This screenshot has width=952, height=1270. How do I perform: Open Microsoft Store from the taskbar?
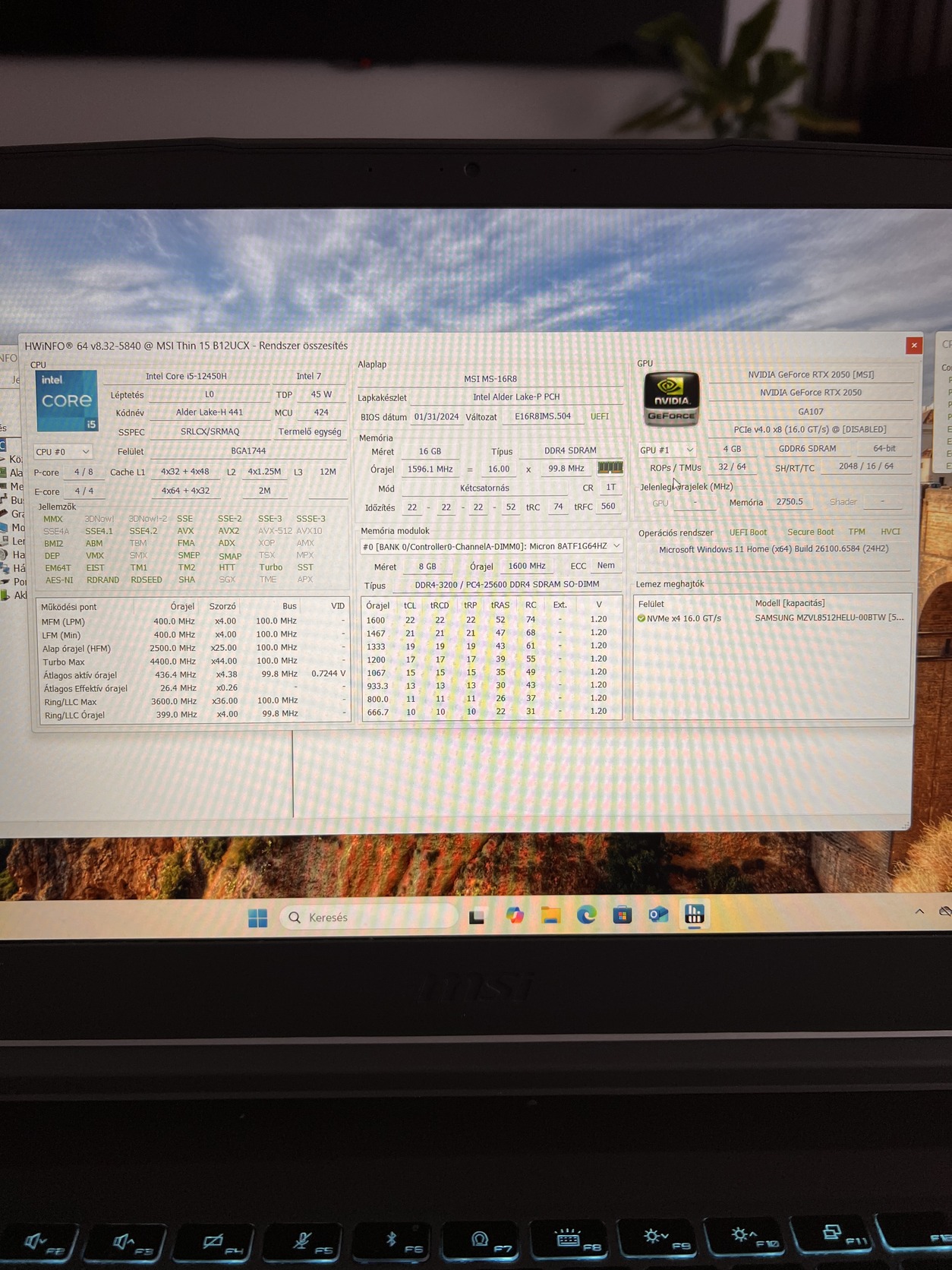pyautogui.click(x=623, y=915)
